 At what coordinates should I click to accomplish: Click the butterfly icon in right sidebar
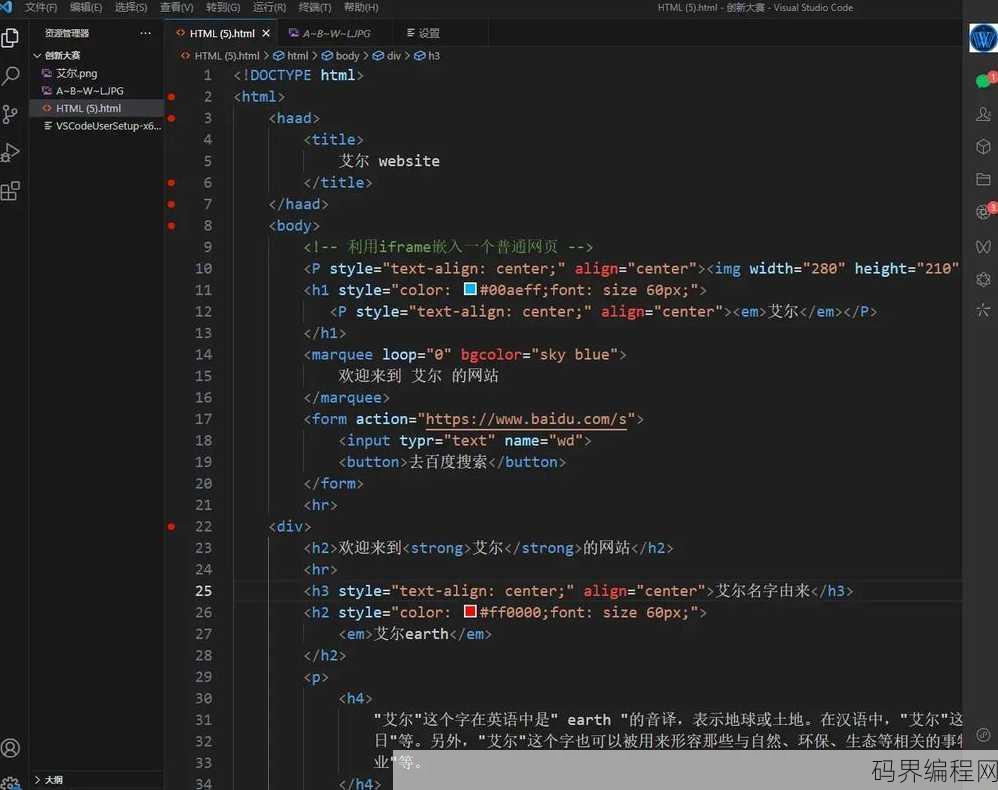click(983, 246)
